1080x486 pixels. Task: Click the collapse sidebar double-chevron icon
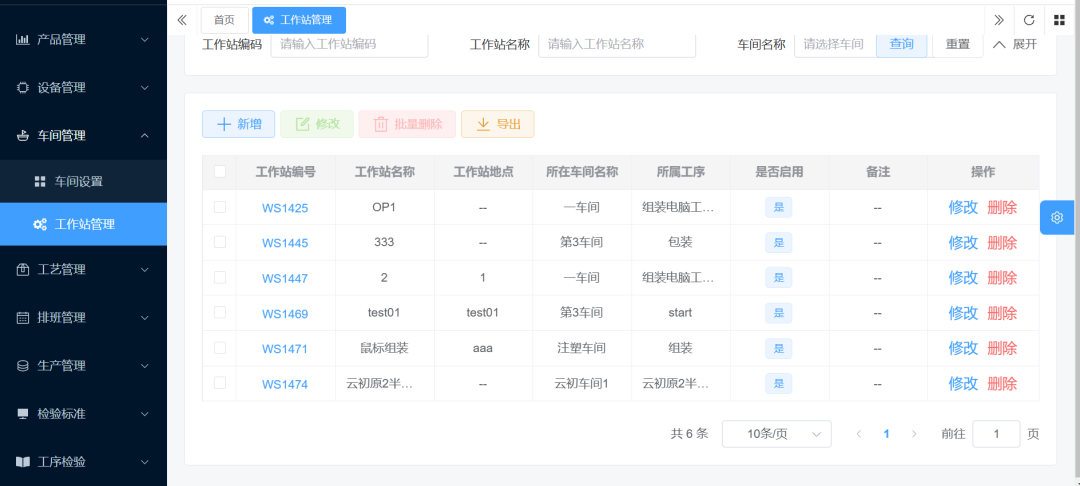click(x=182, y=20)
